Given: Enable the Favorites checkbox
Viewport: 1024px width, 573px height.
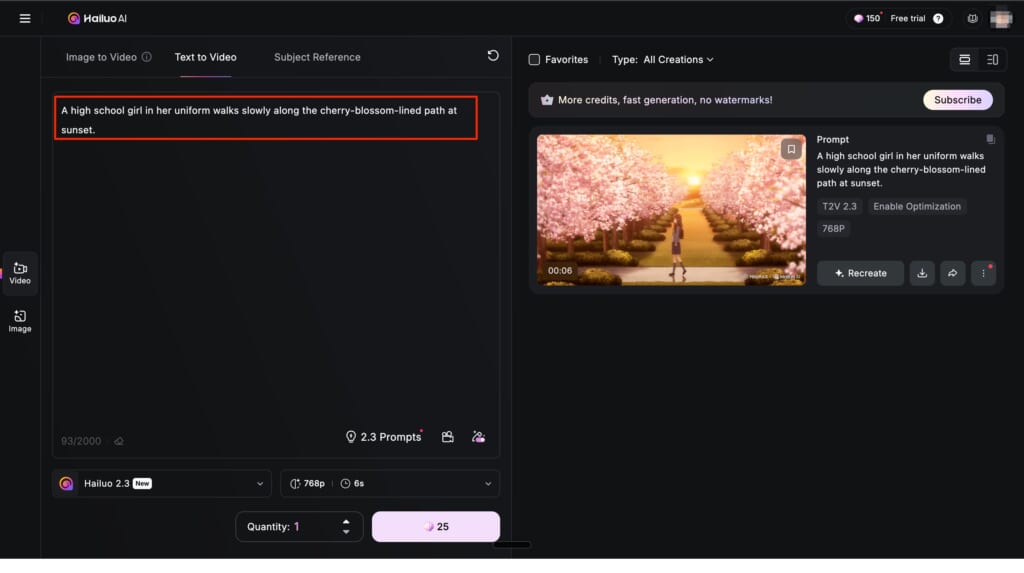Looking at the screenshot, I should pyautogui.click(x=534, y=59).
